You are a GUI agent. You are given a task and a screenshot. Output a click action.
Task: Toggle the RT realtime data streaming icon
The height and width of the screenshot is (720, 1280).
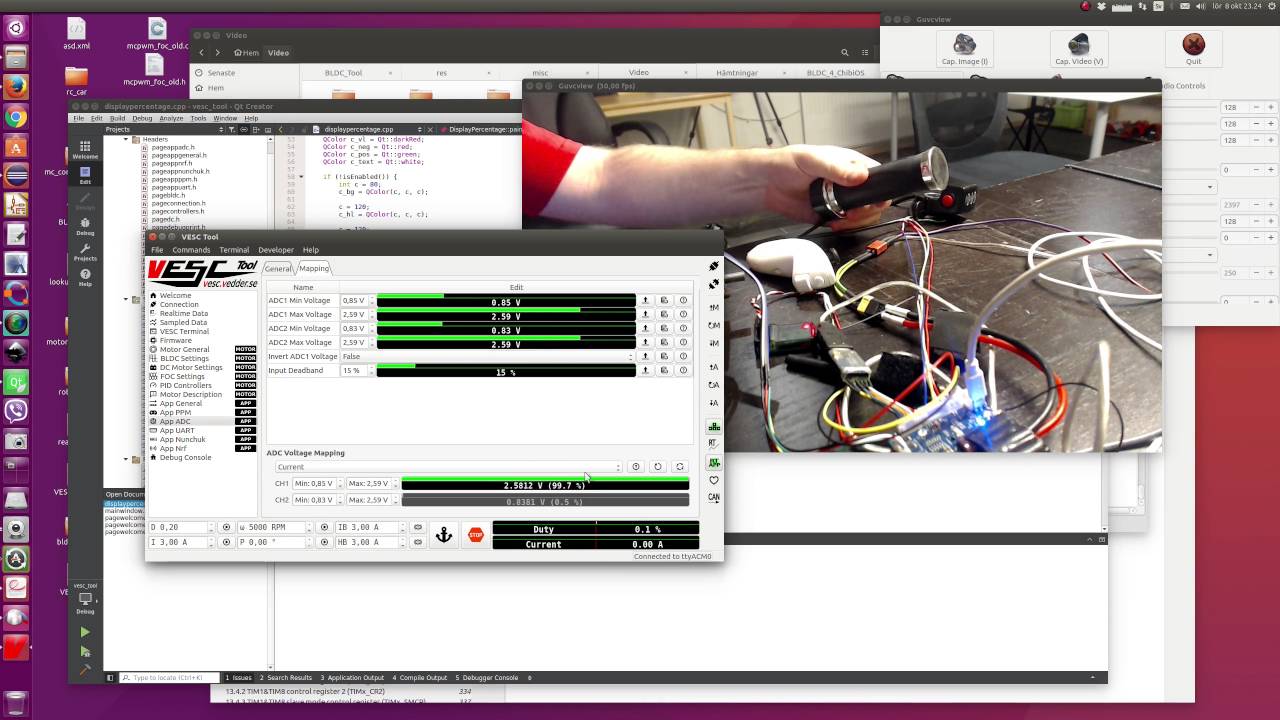pyautogui.click(x=714, y=443)
